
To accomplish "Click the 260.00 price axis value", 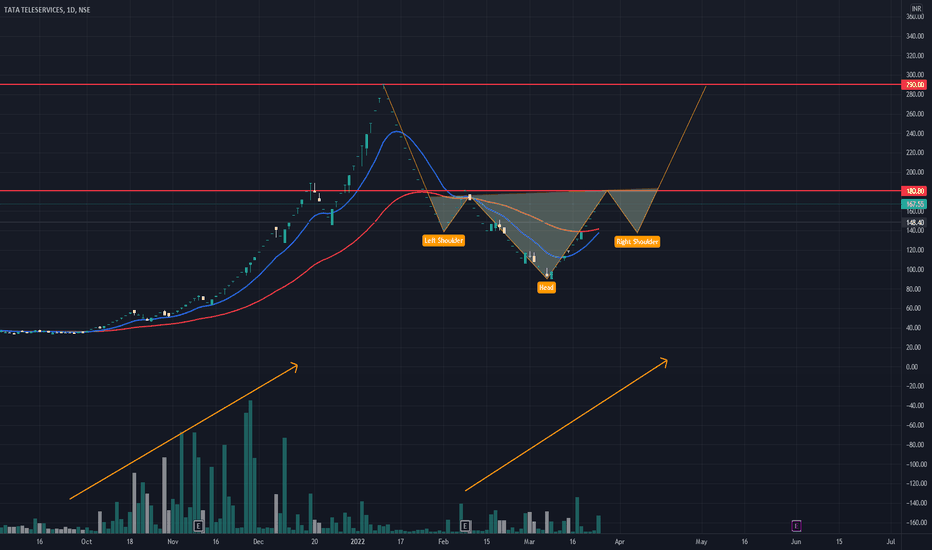I will coord(915,114).
